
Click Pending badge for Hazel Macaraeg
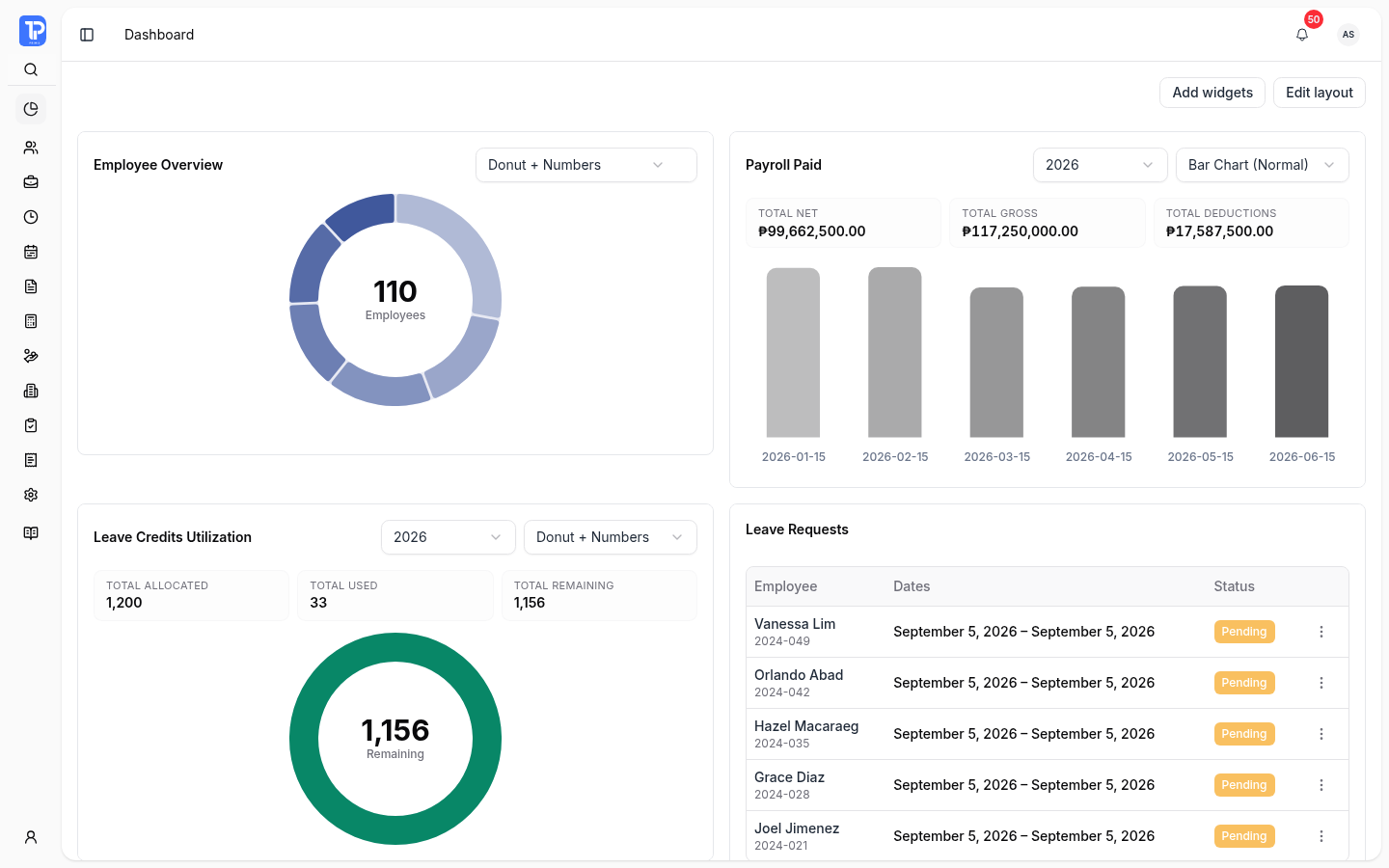(x=1244, y=734)
